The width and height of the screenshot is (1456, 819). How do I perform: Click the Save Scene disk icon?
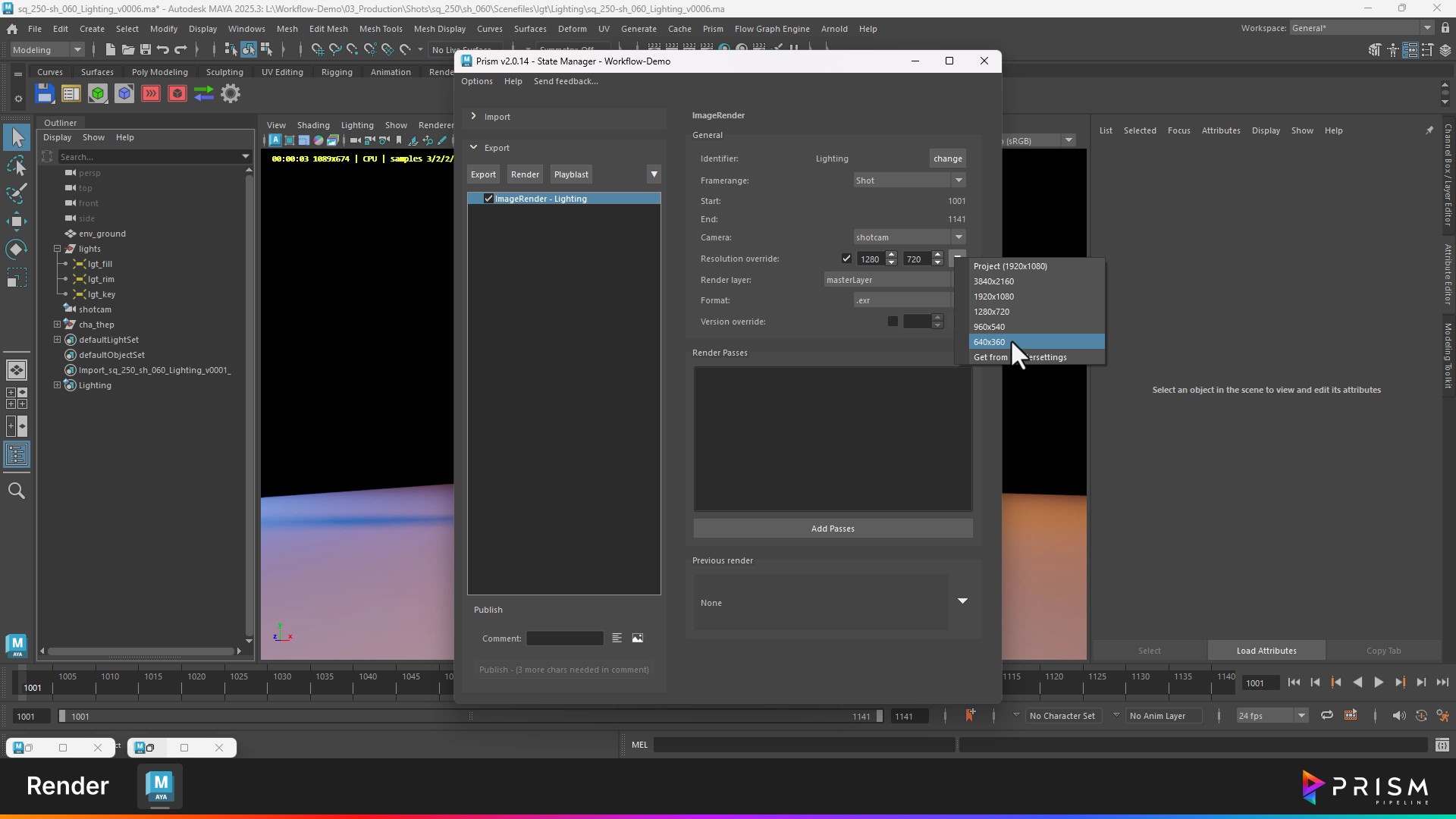(145, 49)
